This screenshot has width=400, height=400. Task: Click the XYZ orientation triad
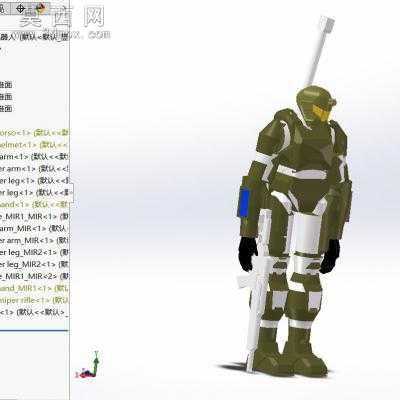coord(89,365)
